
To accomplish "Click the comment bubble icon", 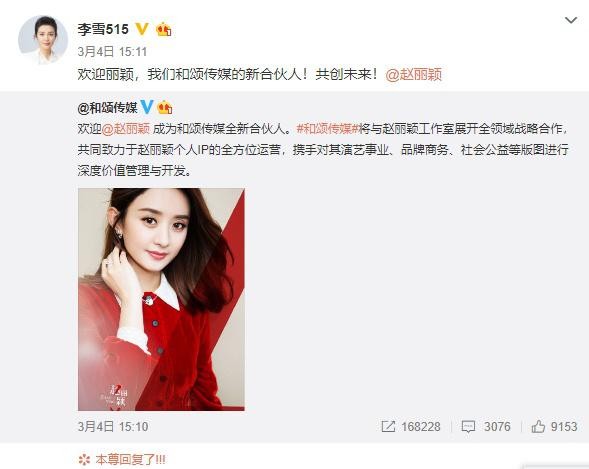I will coord(468,427).
